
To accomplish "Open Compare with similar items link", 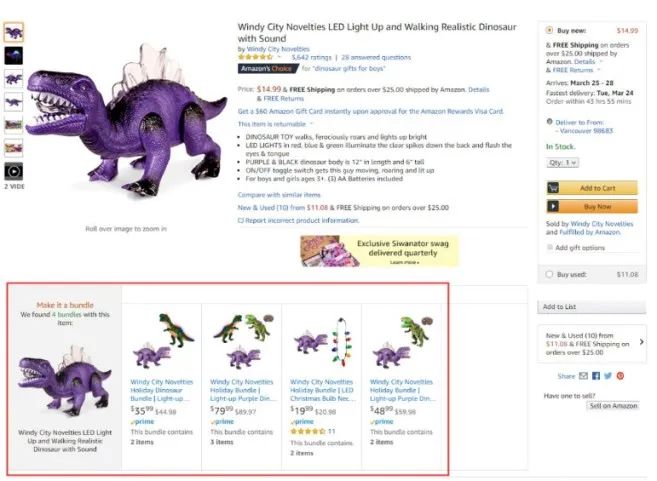I will (x=279, y=195).
